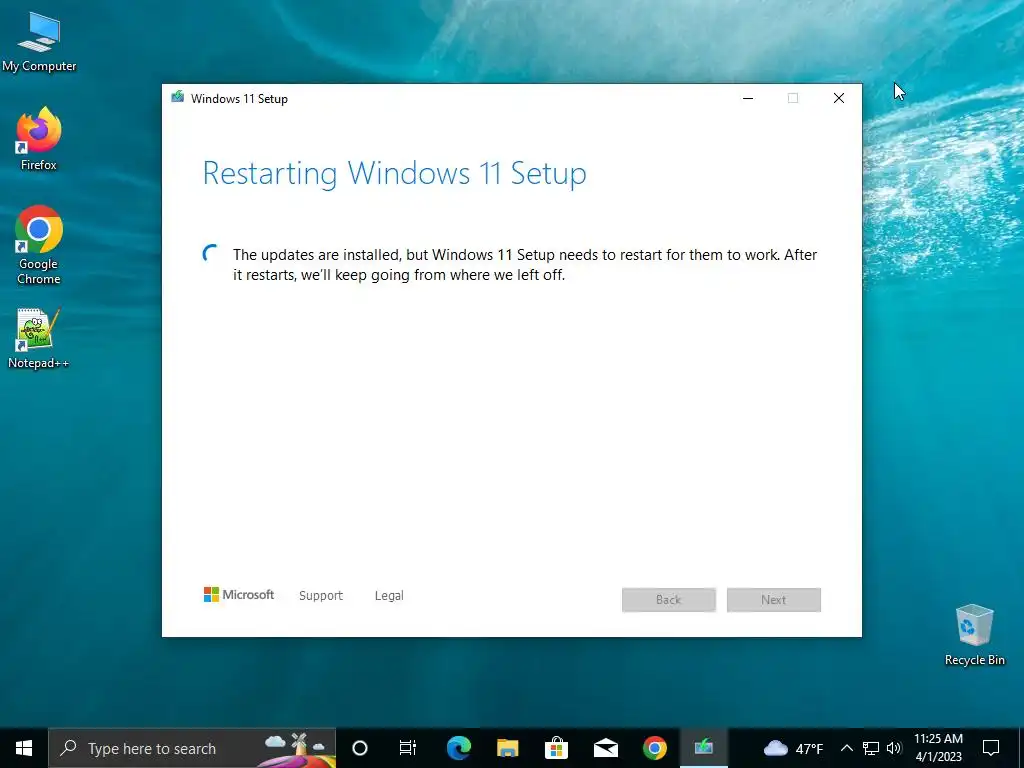Click the Restarting Windows 11 Setup heading
1024x768 pixels.
point(394,174)
